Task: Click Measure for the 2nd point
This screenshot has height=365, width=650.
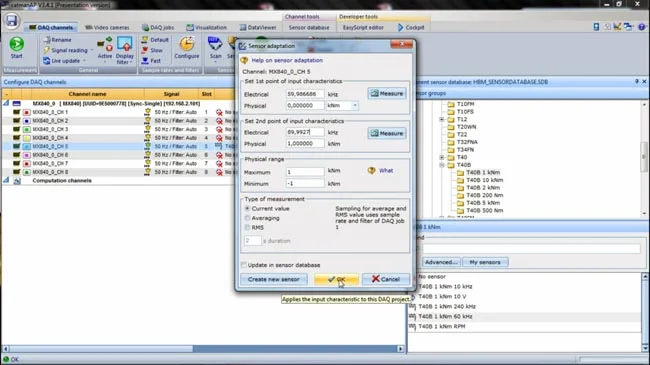Action: tap(387, 133)
